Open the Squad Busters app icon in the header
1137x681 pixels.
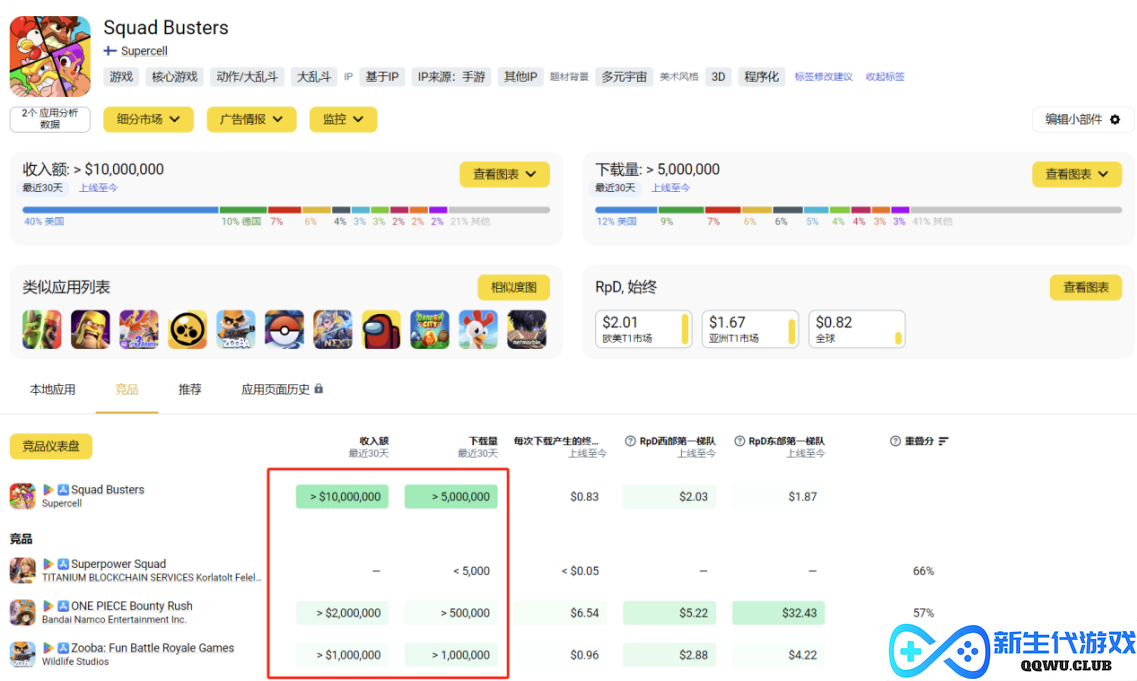(50, 57)
